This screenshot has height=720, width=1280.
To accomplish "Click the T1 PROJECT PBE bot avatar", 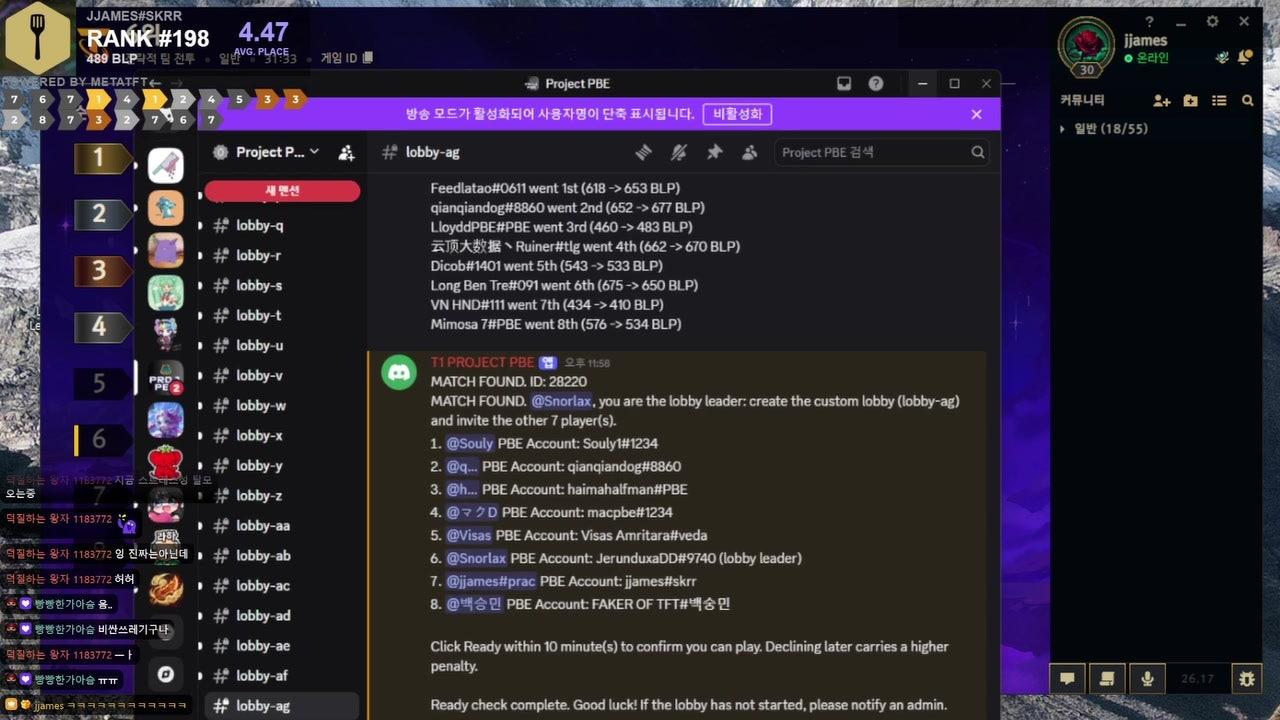I will tap(400, 373).
